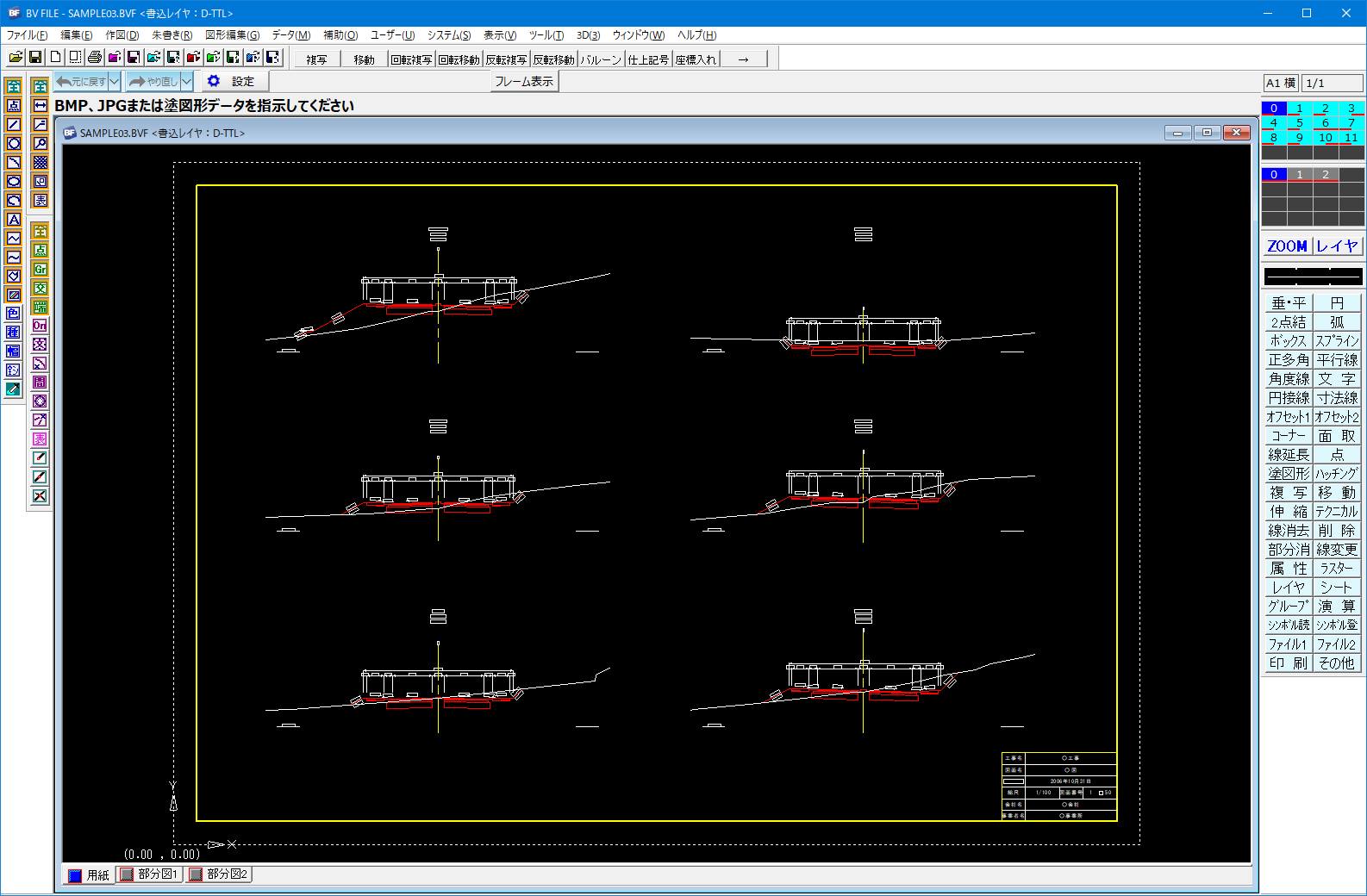1367x896 pixels.
Task: Select the magnifier zoom tool icon
Action: pos(41,144)
